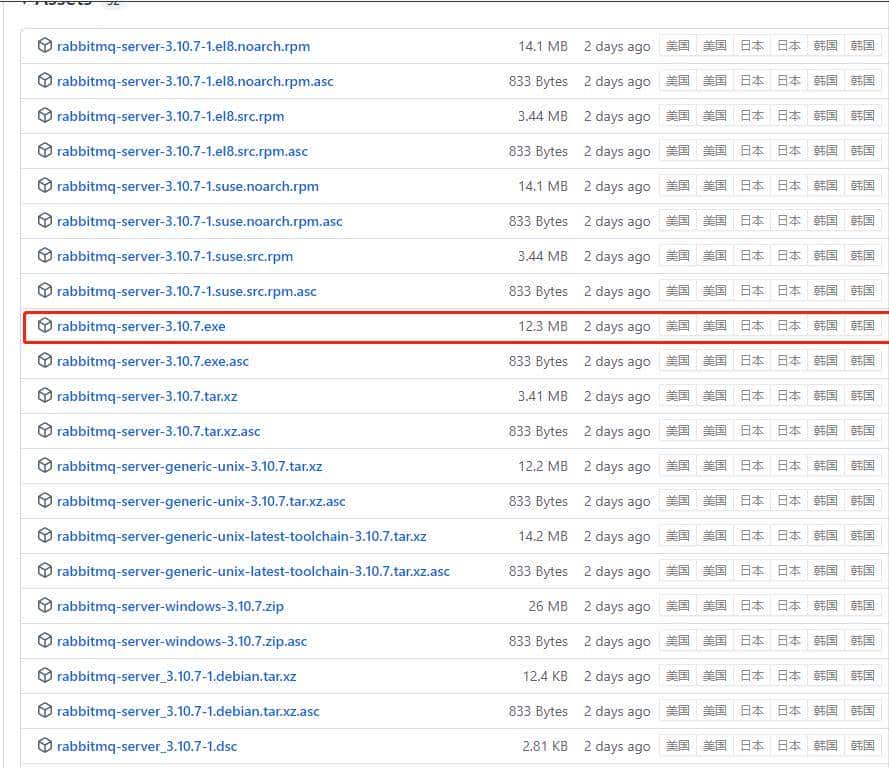Click first 韩国 mirror for rabbitmq-server-3.10.7-1.el8.noarch.rpm
Screen dimensions: 889x768
tap(826, 46)
